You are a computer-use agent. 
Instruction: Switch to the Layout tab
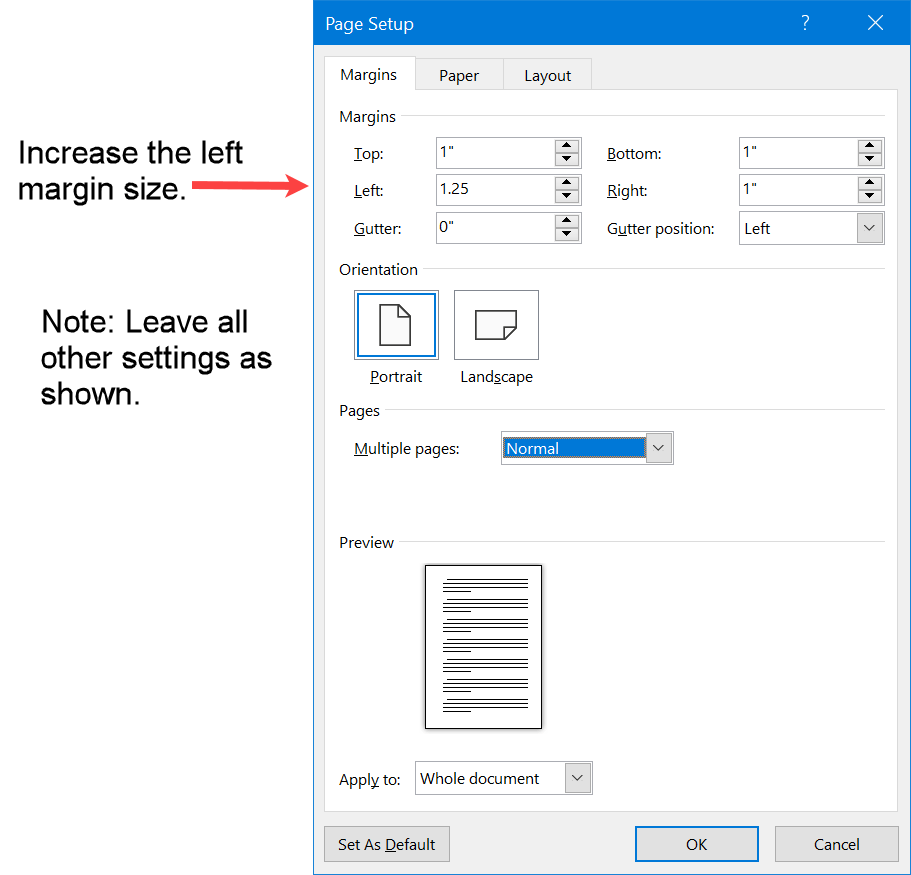pyautogui.click(x=547, y=74)
